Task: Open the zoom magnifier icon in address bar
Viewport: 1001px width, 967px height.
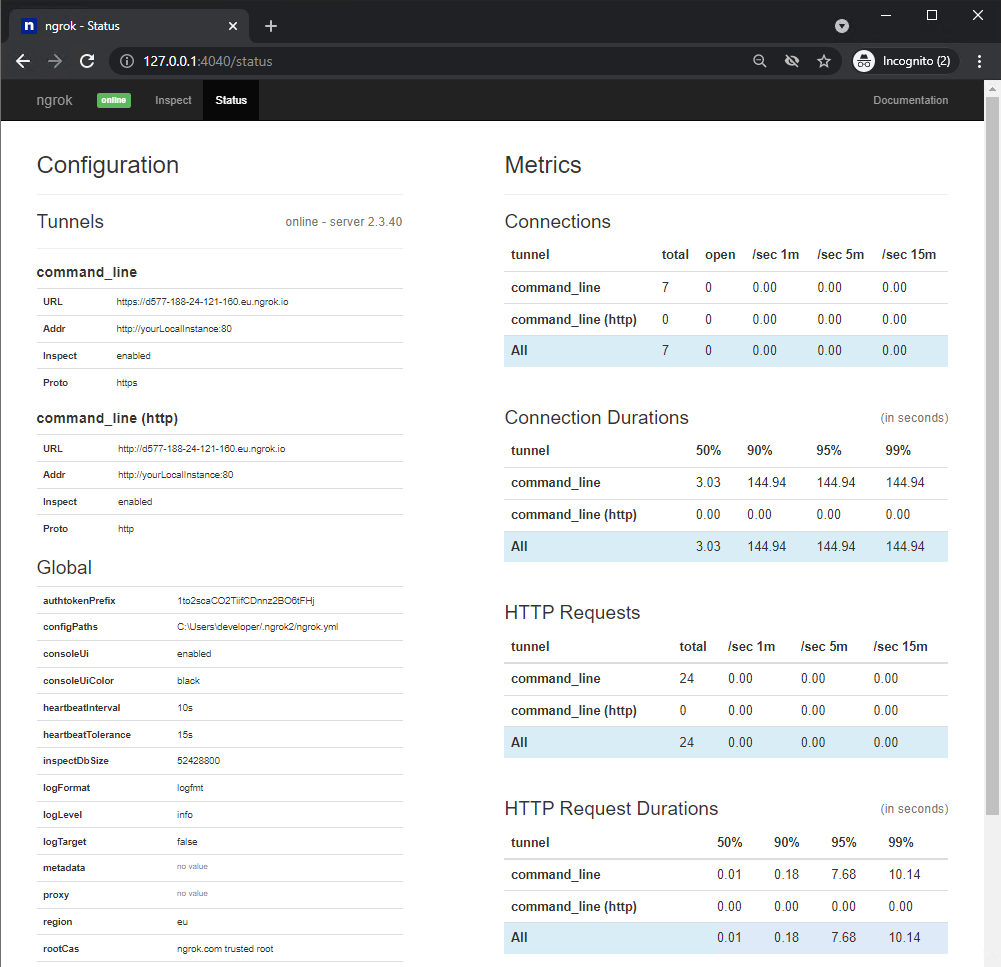Action: [x=760, y=61]
